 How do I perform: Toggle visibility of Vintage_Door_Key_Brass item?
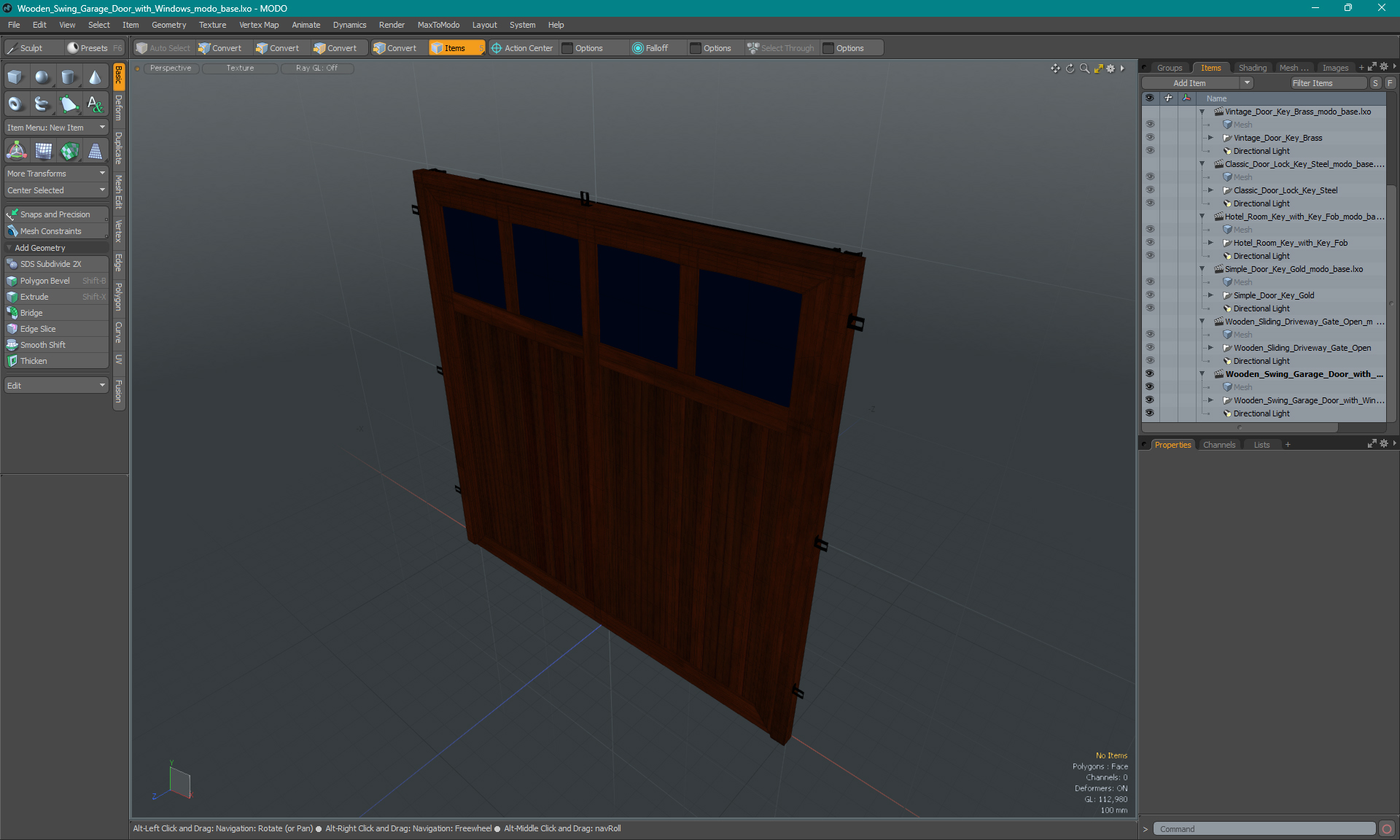[1150, 138]
